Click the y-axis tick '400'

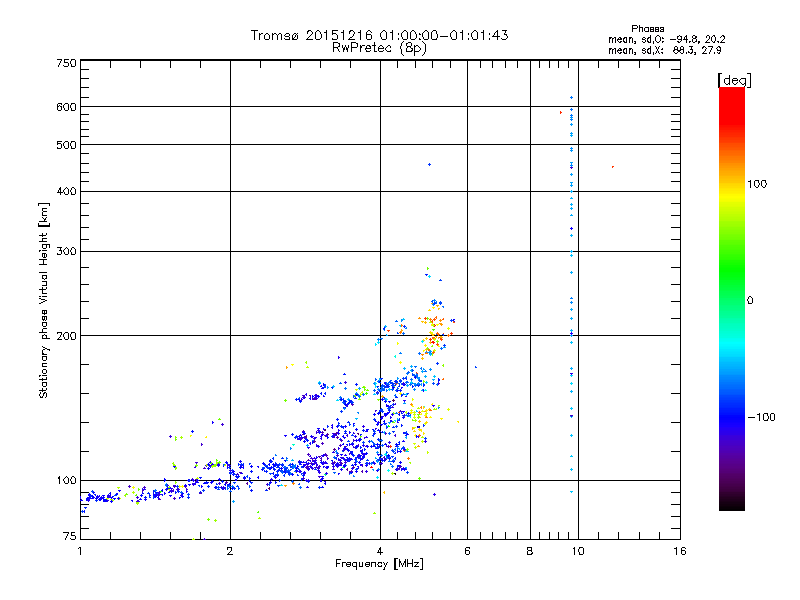[x=66, y=191]
